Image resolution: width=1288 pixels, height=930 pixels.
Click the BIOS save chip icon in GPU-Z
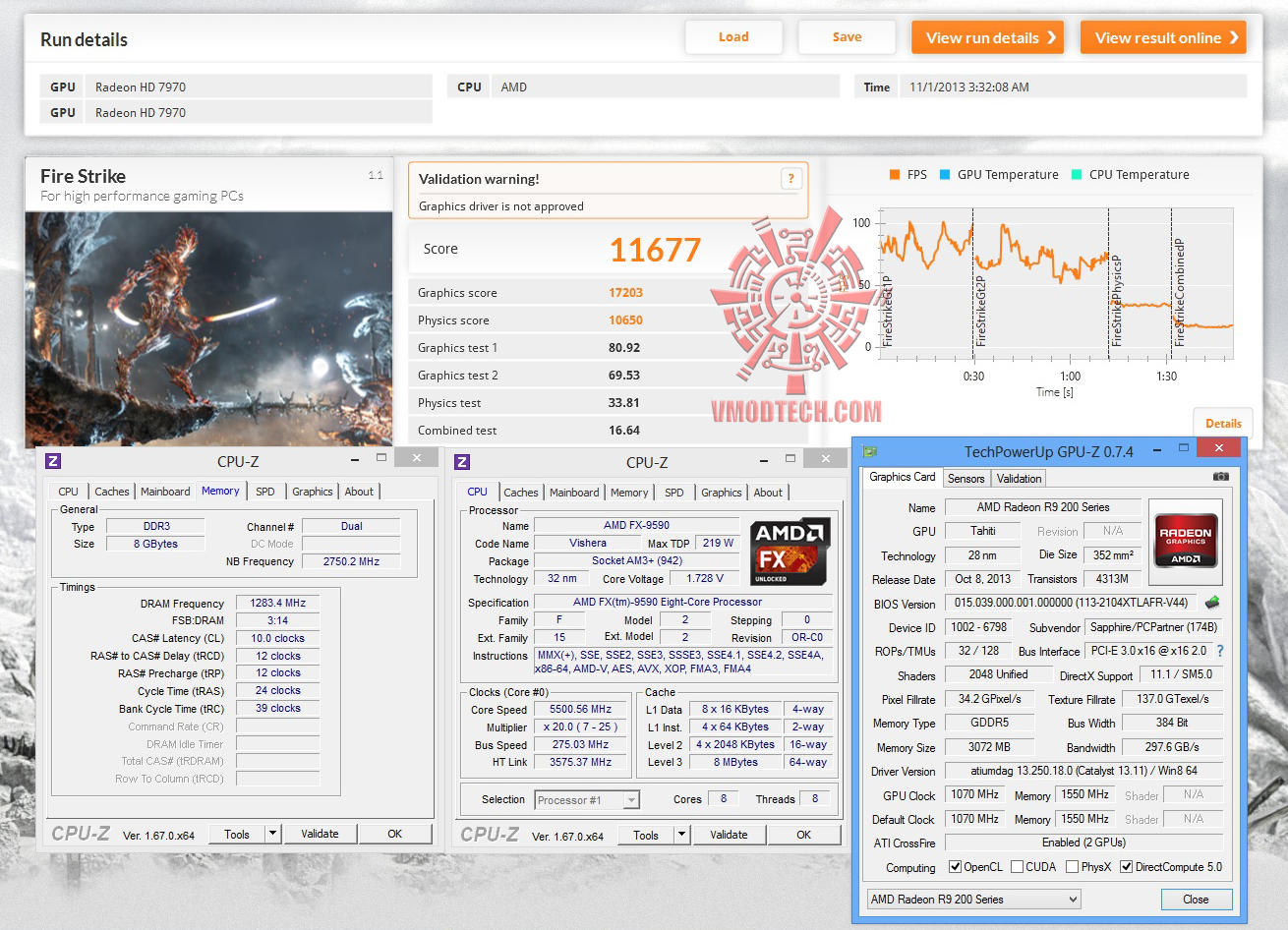point(1212,603)
